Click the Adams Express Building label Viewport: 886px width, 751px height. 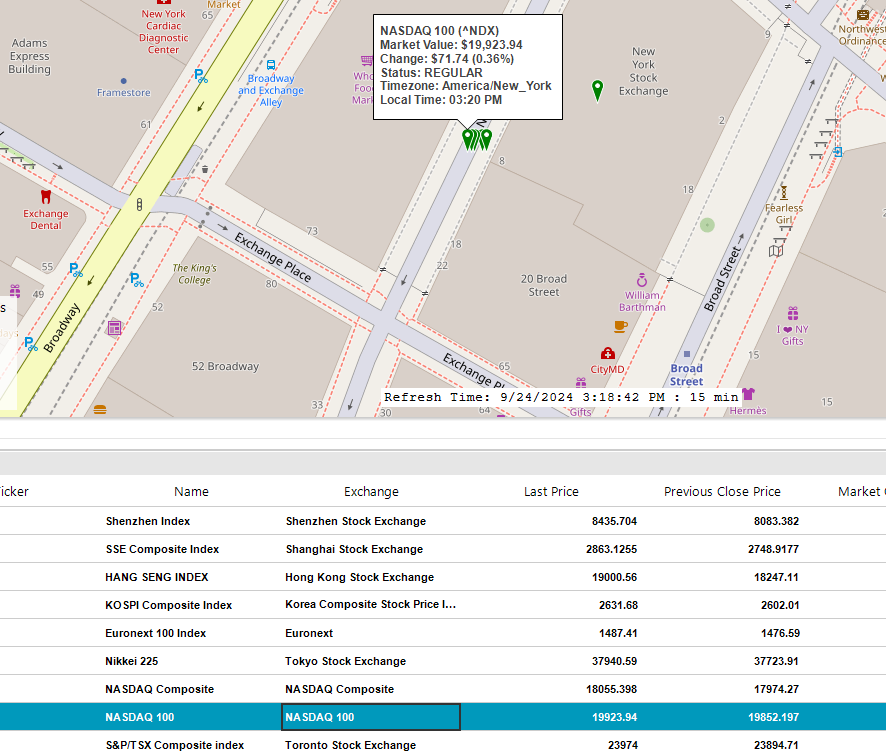29,56
